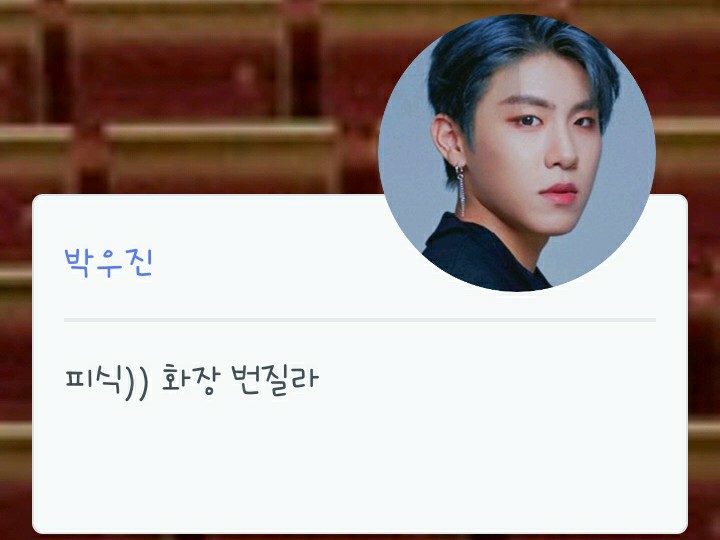
Task: Click the red background strip beneath the card
Action: (x=360, y=537)
